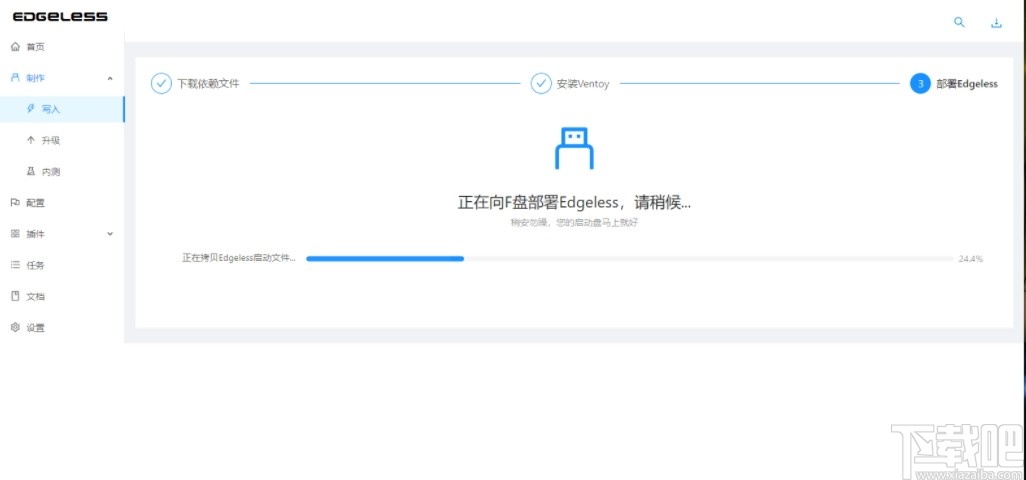Click the large USB drive icon
The image size is (1026, 480).
coord(574,148)
